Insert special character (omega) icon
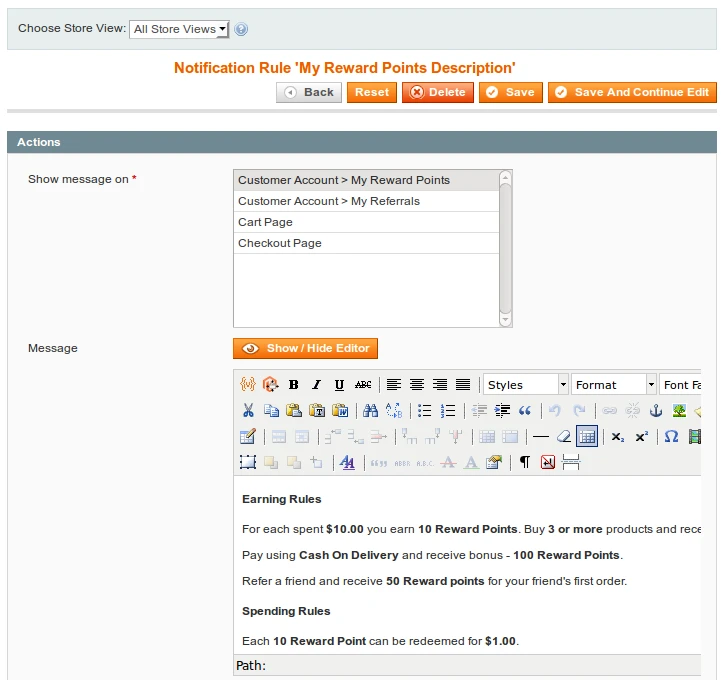Viewport: 725px width, 680px height. [x=671, y=437]
